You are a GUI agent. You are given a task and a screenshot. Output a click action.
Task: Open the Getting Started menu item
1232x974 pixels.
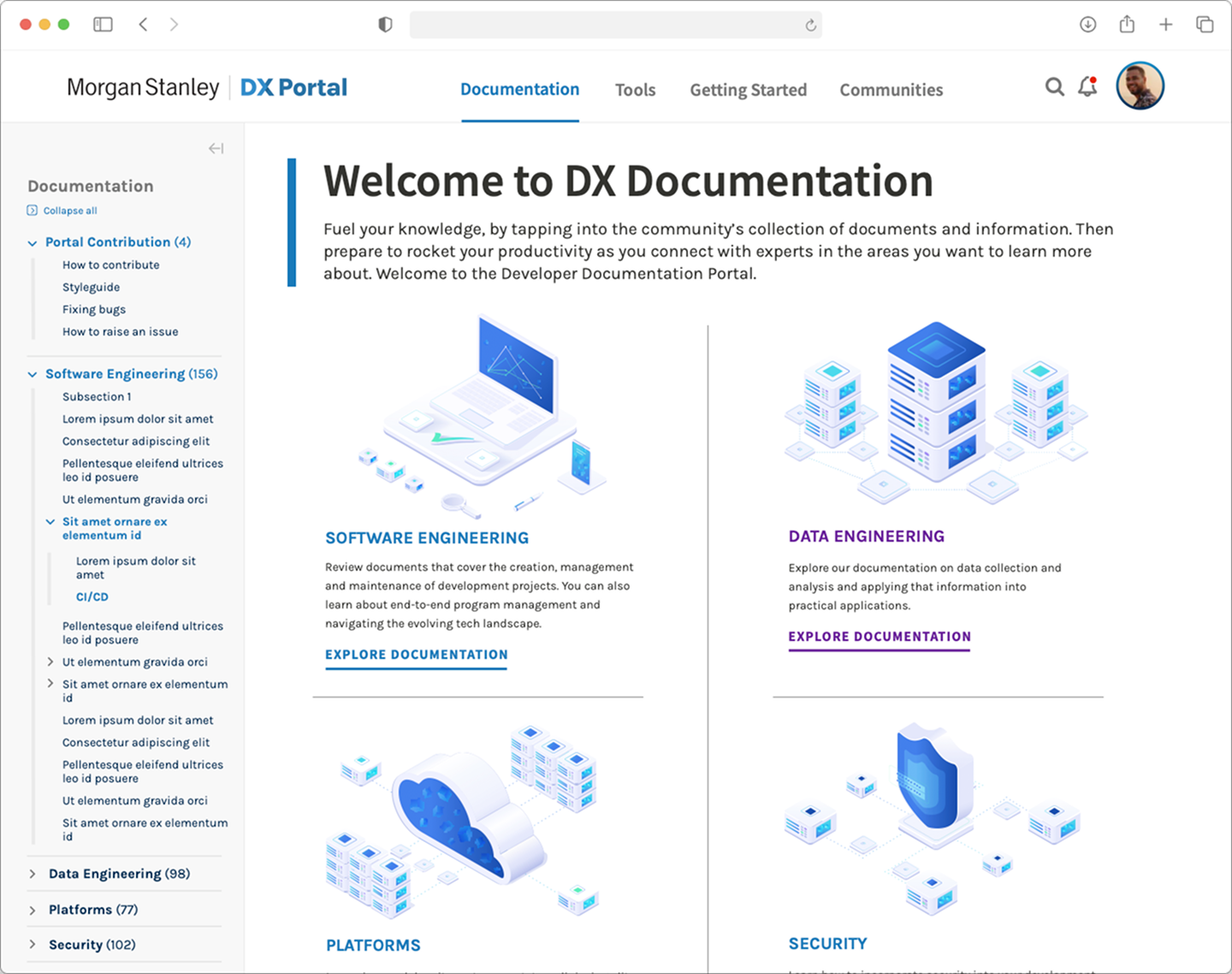[748, 90]
